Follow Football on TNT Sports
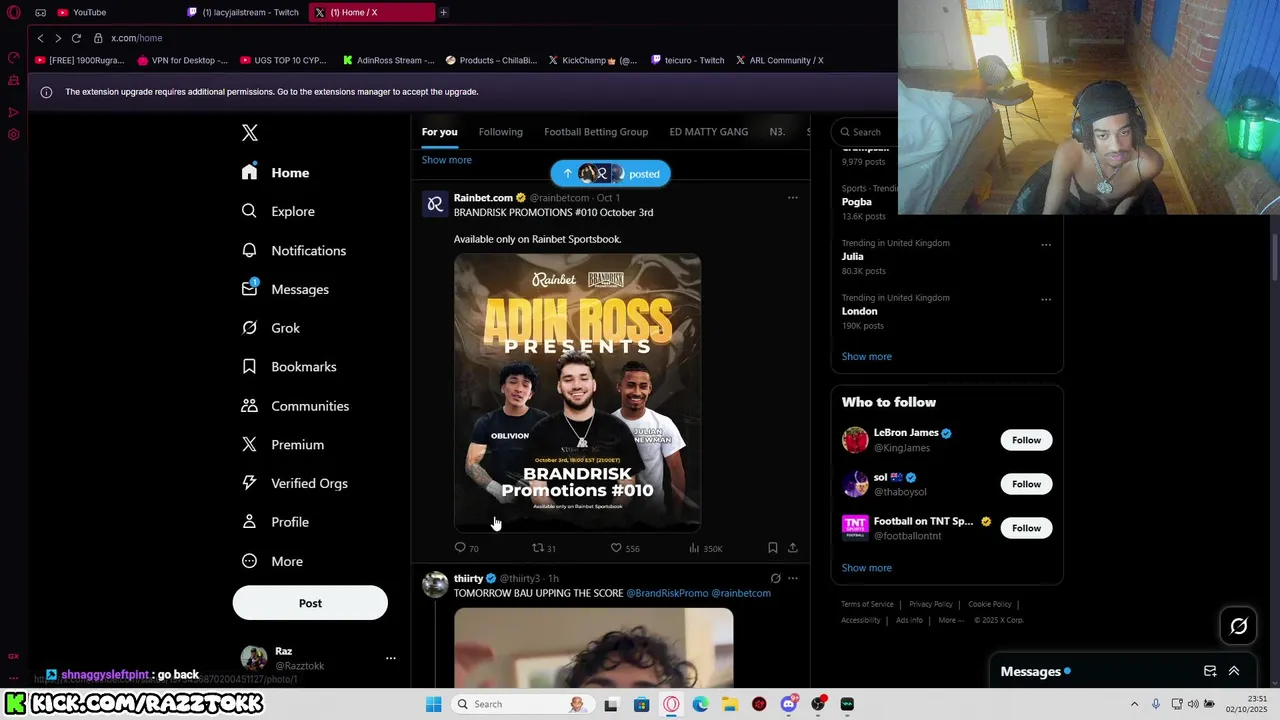 point(1026,528)
